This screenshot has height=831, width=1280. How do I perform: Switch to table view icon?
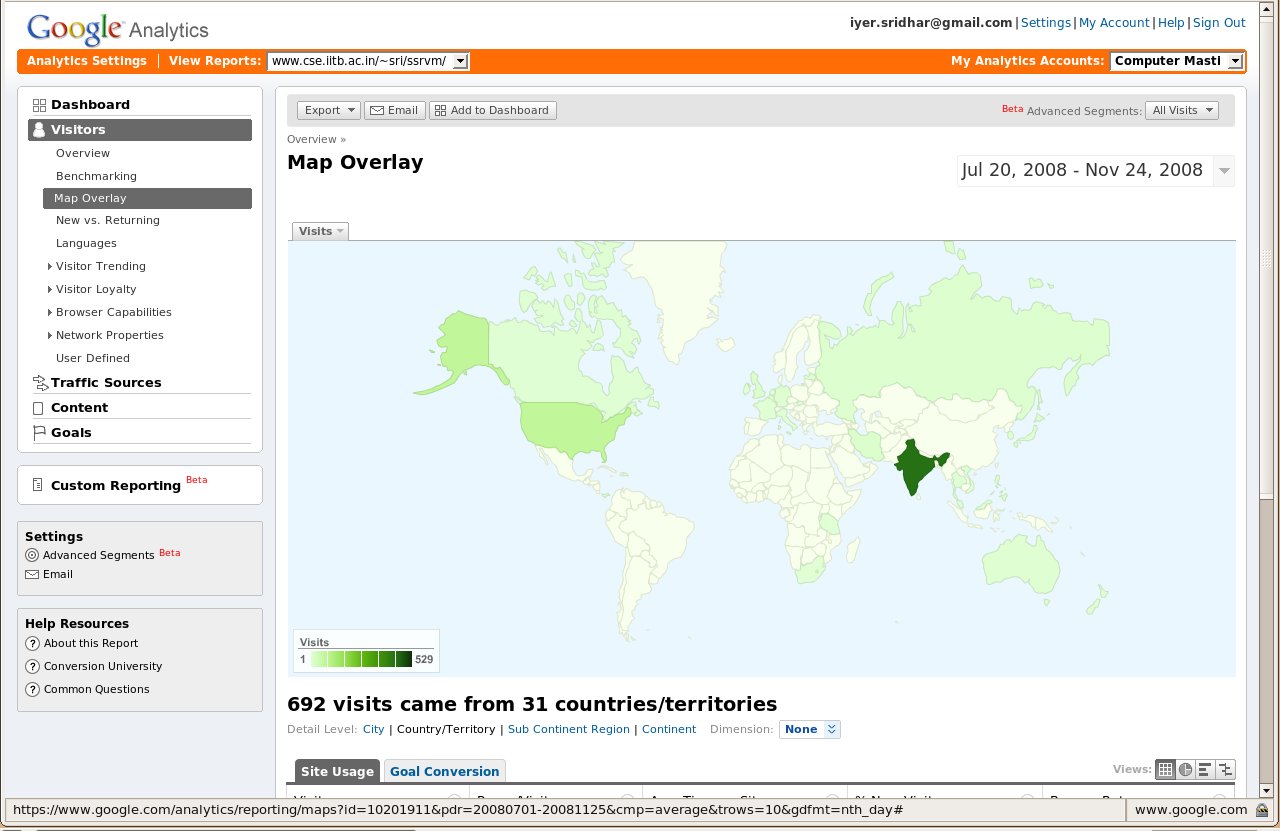click(x=1165, y=769)
